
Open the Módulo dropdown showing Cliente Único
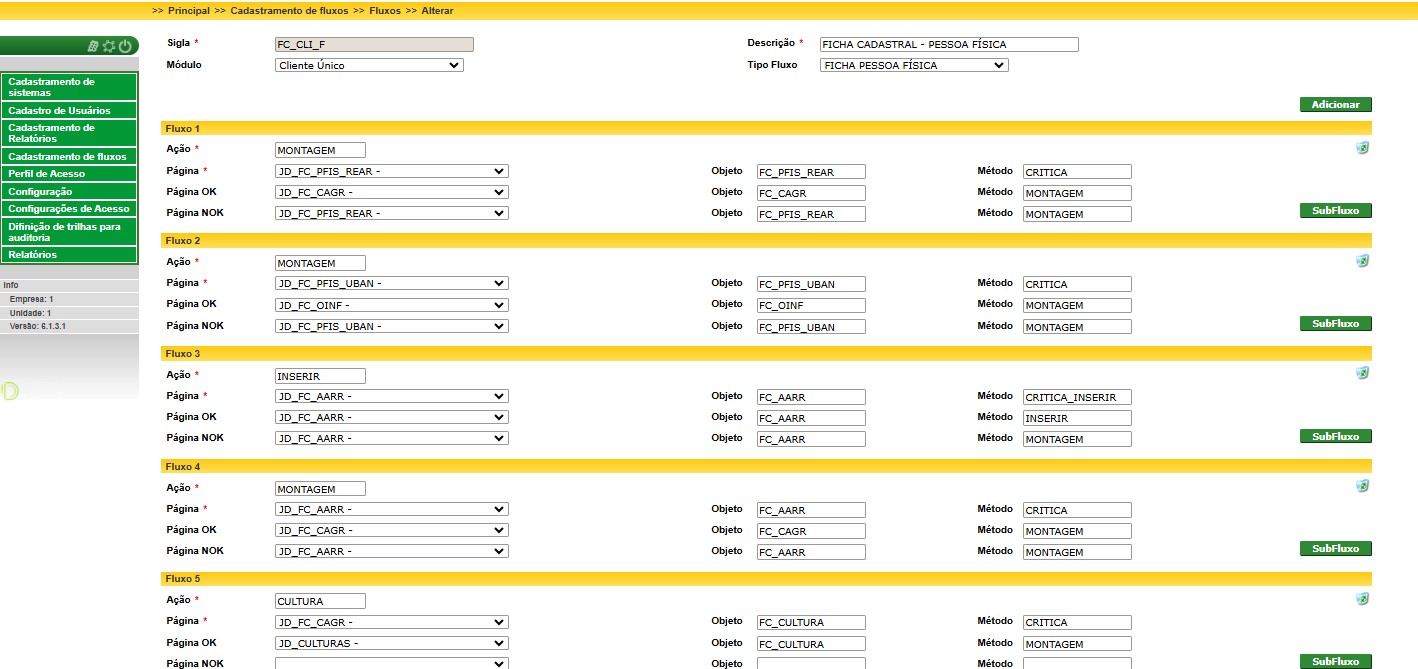click(369, 65)
